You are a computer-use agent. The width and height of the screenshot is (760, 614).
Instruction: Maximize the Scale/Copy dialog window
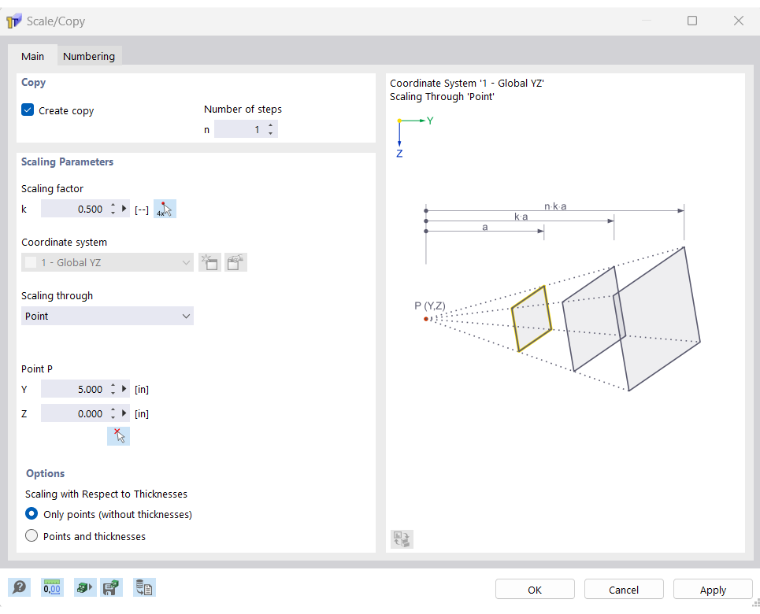coord(692,21)
